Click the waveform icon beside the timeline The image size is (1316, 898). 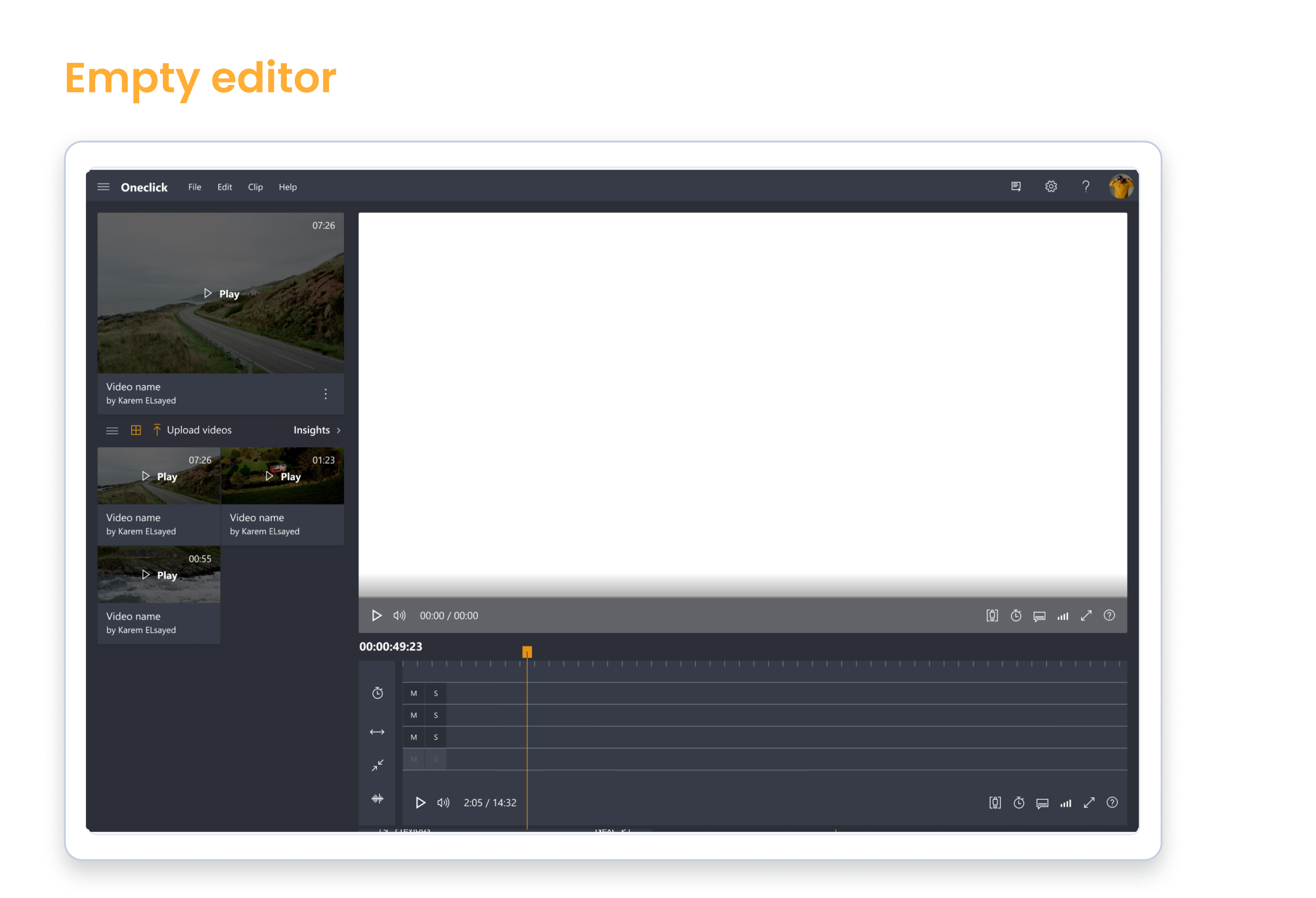[x=377, y=799]
